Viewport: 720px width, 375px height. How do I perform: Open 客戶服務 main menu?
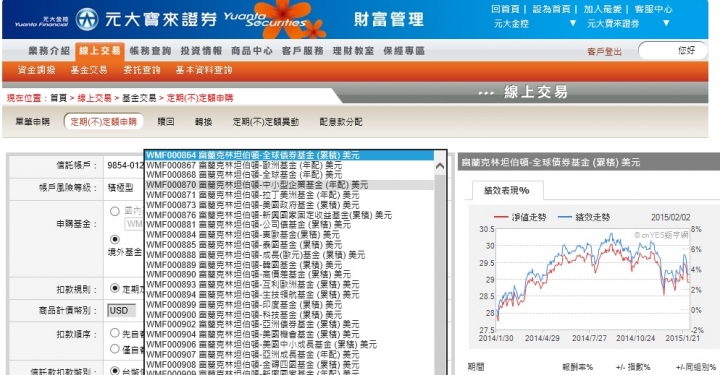pyautogui.click(x=303, y=51)
